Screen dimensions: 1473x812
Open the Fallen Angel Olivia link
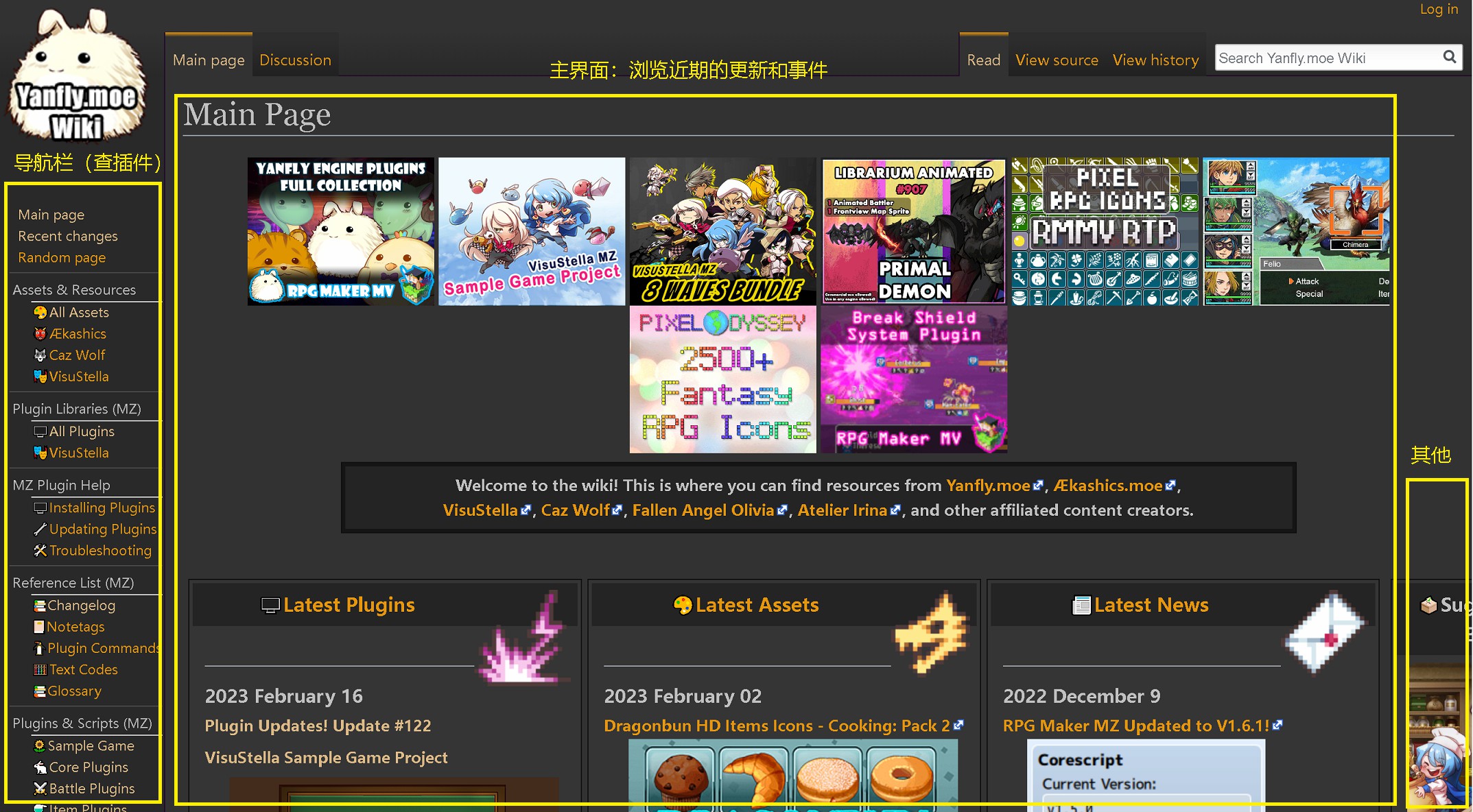coord(709,510)
